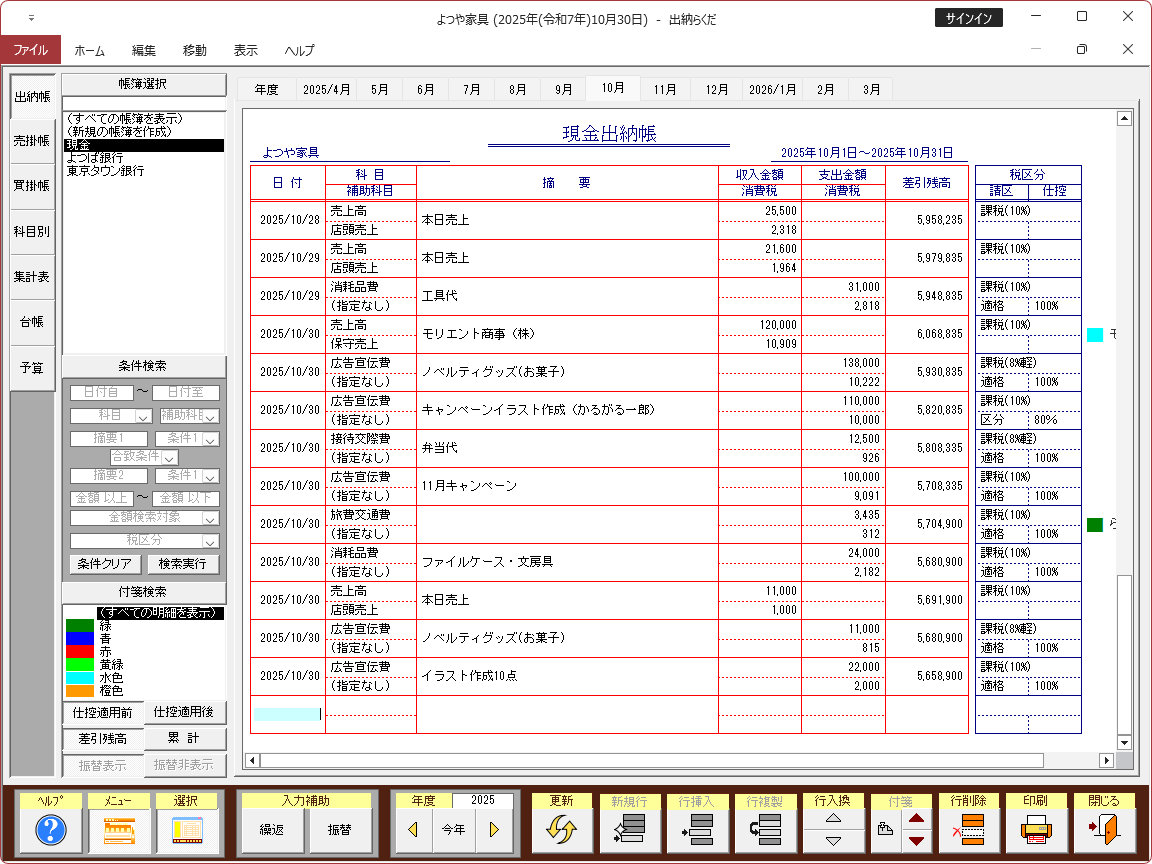Switch to the 11月 month tab
The image size is (1152, 864).
coord(665,89)
